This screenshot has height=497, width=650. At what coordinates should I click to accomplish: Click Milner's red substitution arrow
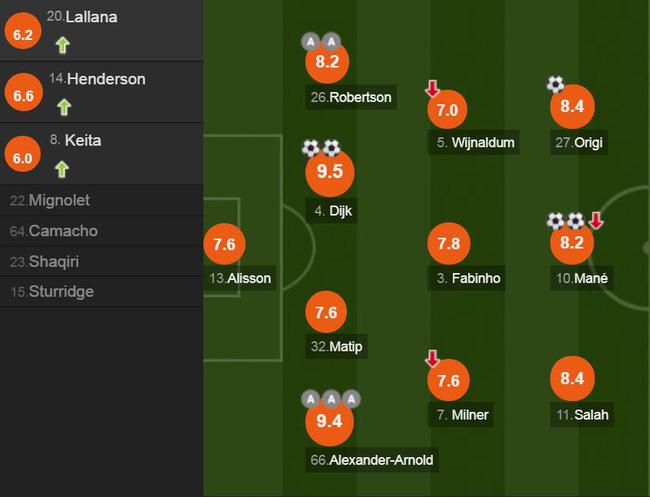(x=432, y=358)
